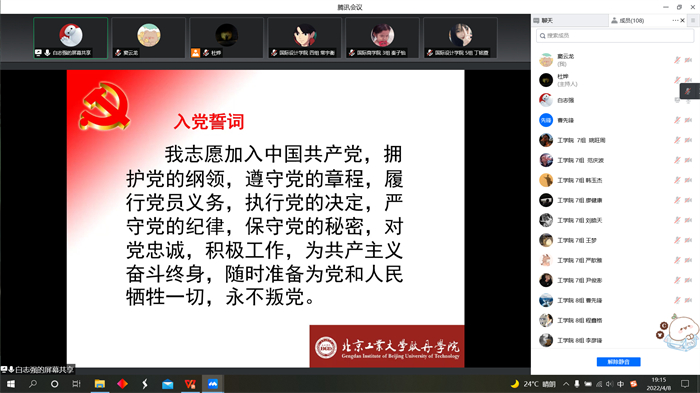Image resolution: width=700 pixels, height=393 pixels.
Task: Click the red diamond app icon on the taskbar
Action: (122, 384)
